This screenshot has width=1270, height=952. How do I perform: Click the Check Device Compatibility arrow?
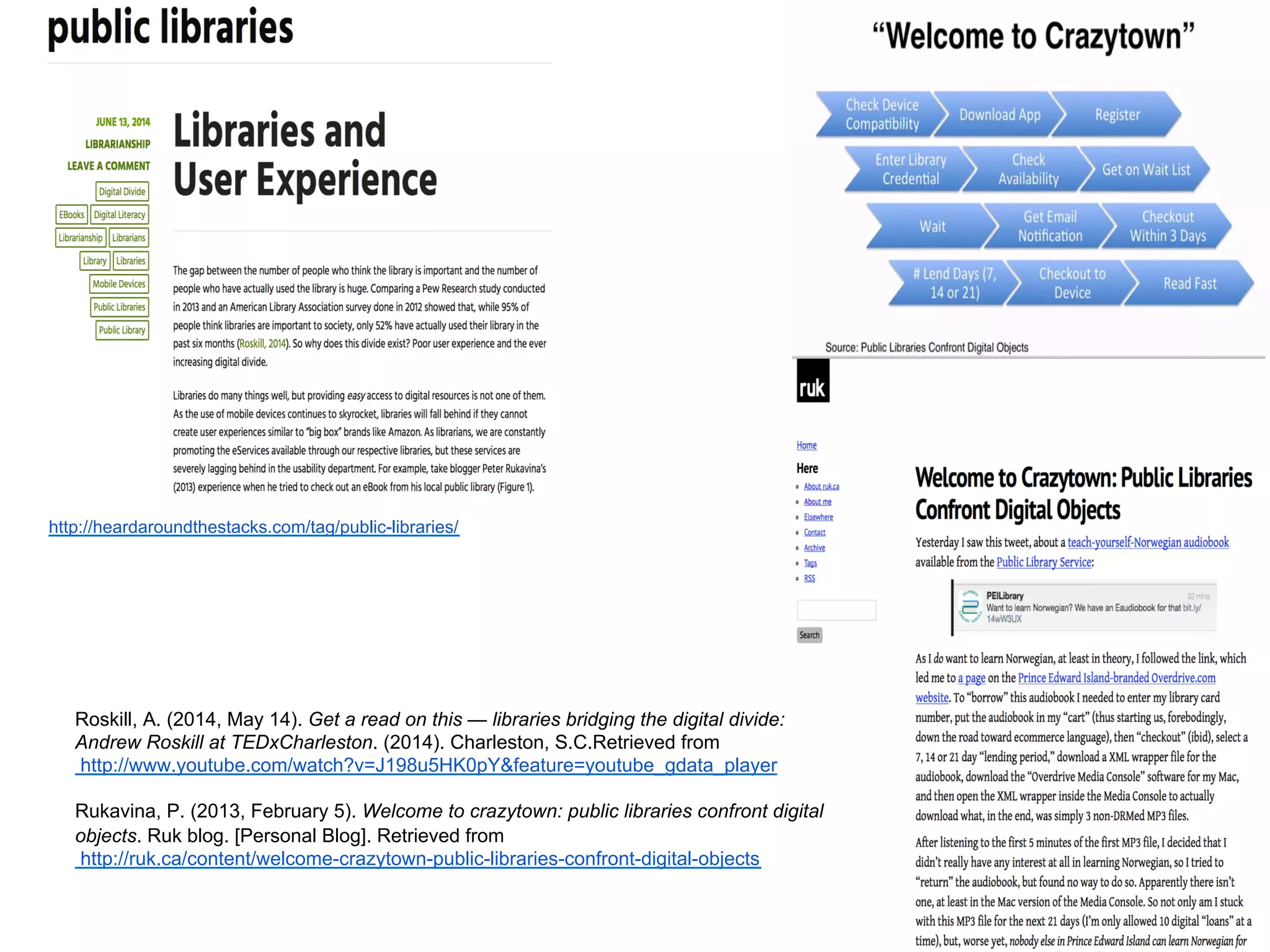[x=882, y=115]
